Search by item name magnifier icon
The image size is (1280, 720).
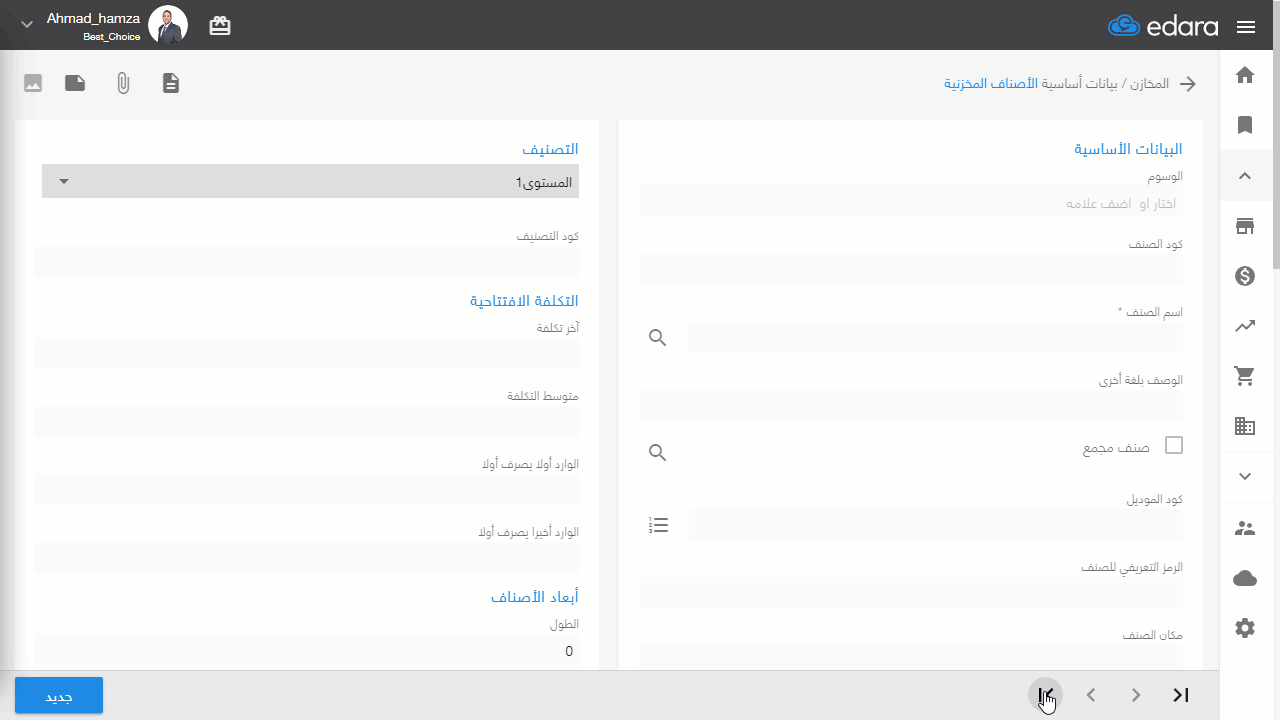(x=657, y=338)
